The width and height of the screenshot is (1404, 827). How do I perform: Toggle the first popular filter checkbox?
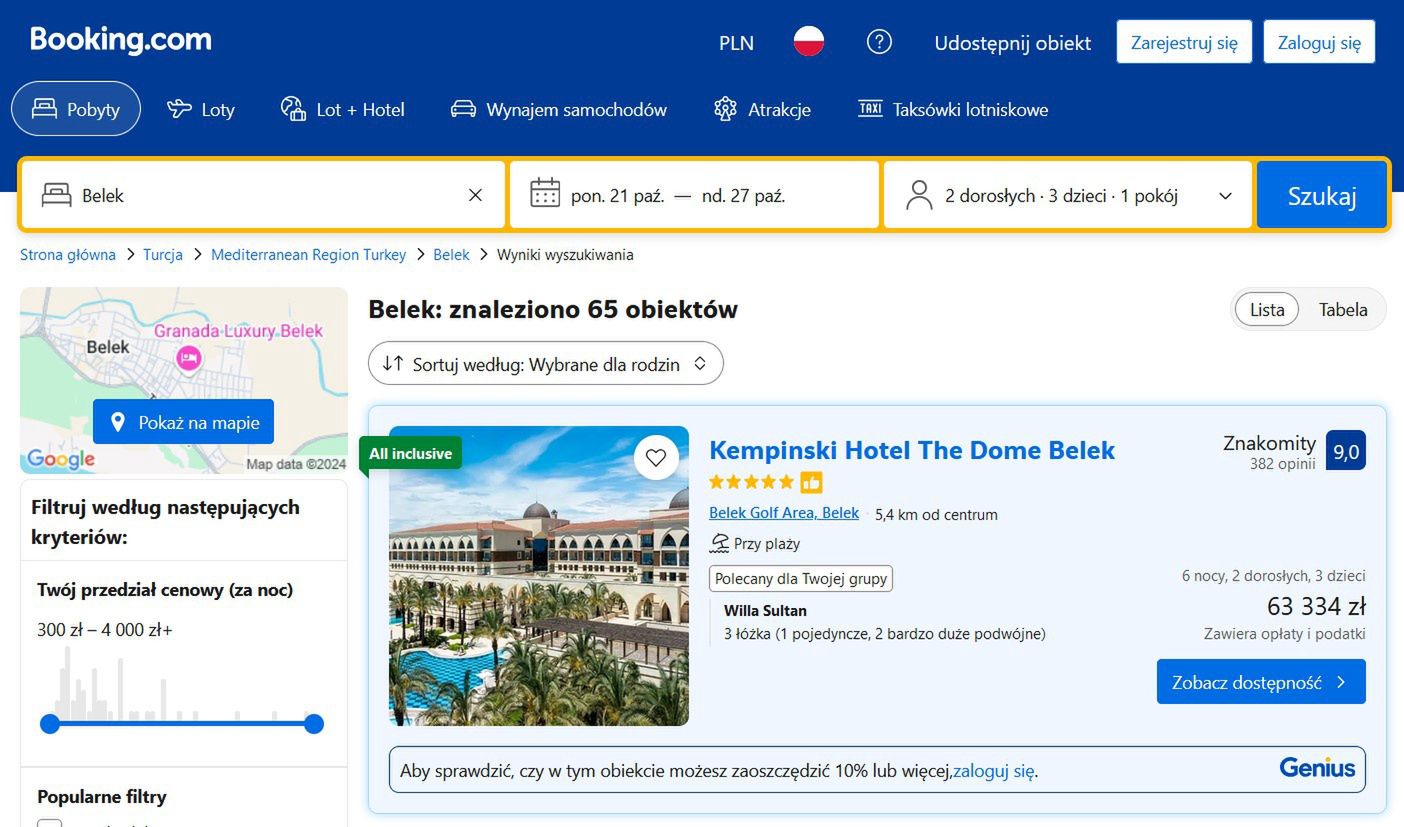(50, 823)
